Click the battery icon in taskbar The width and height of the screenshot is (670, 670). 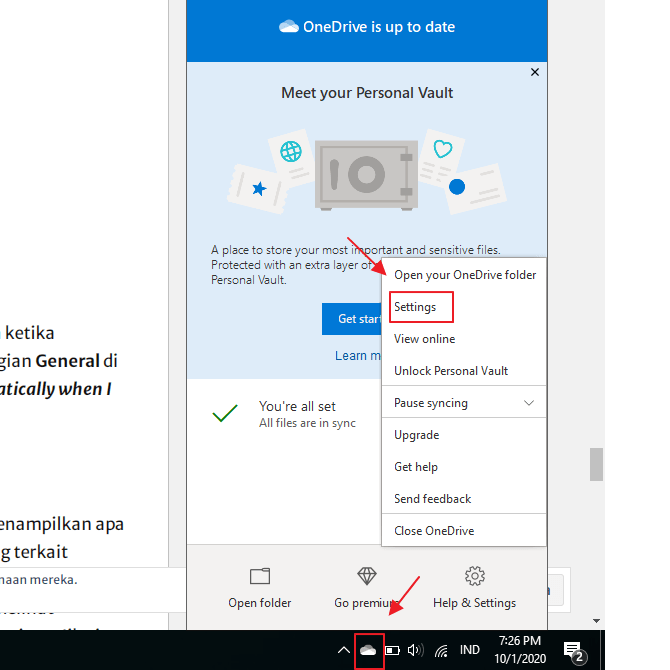pyautogui.click(x=392, y=650)
